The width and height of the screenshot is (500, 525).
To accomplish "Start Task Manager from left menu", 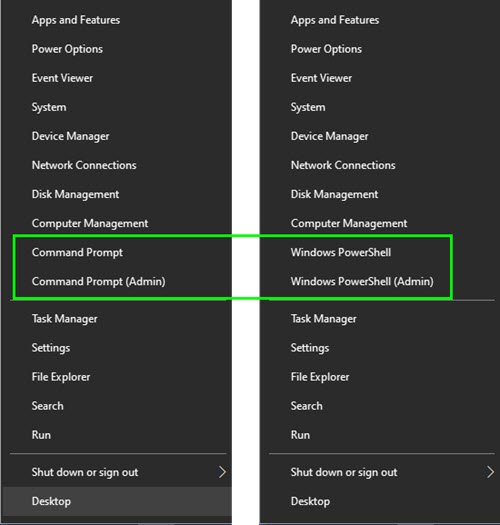I will pyautogui.click(x=65, y=319).
